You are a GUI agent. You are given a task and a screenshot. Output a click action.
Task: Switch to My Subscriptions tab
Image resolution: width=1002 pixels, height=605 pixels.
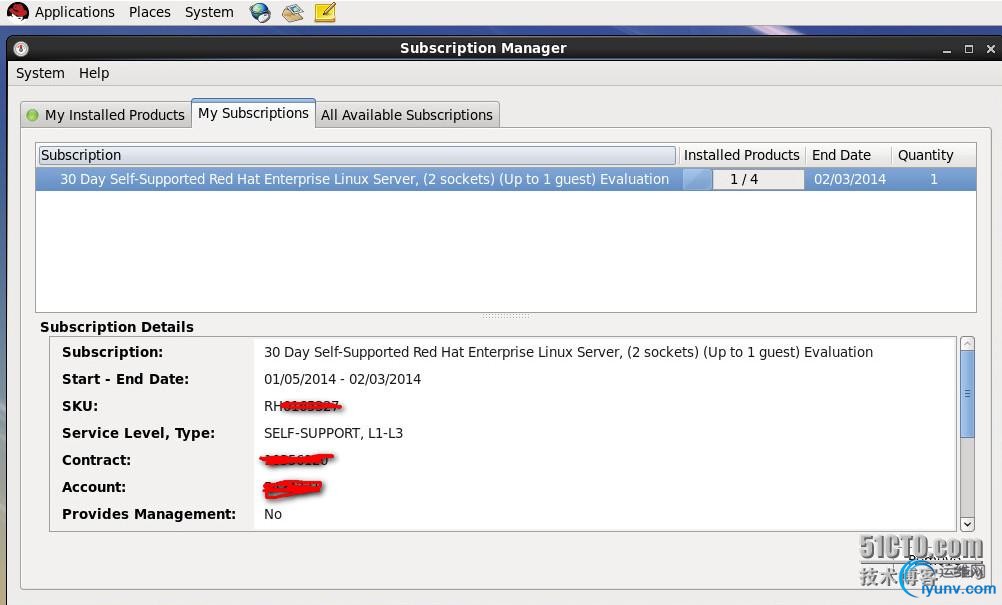tap(253, 113)
